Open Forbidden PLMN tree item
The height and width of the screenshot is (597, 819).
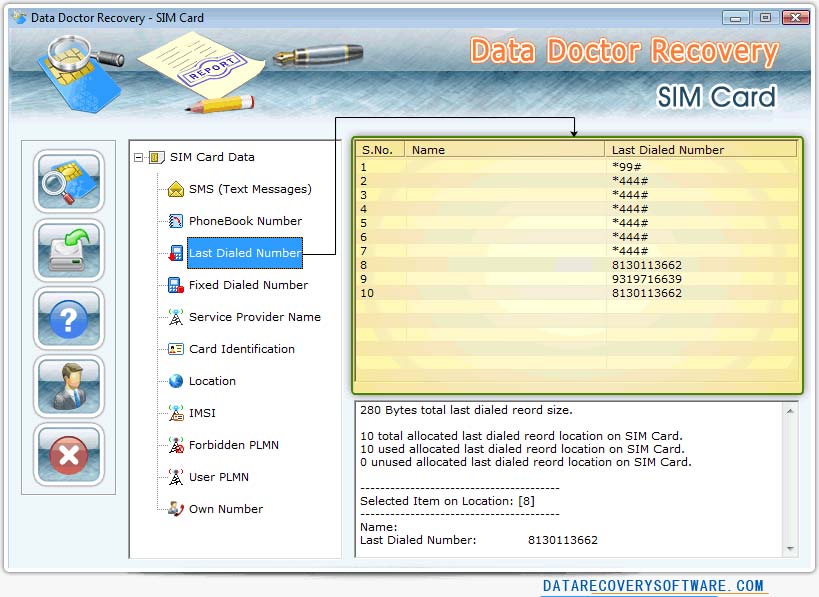234,445
